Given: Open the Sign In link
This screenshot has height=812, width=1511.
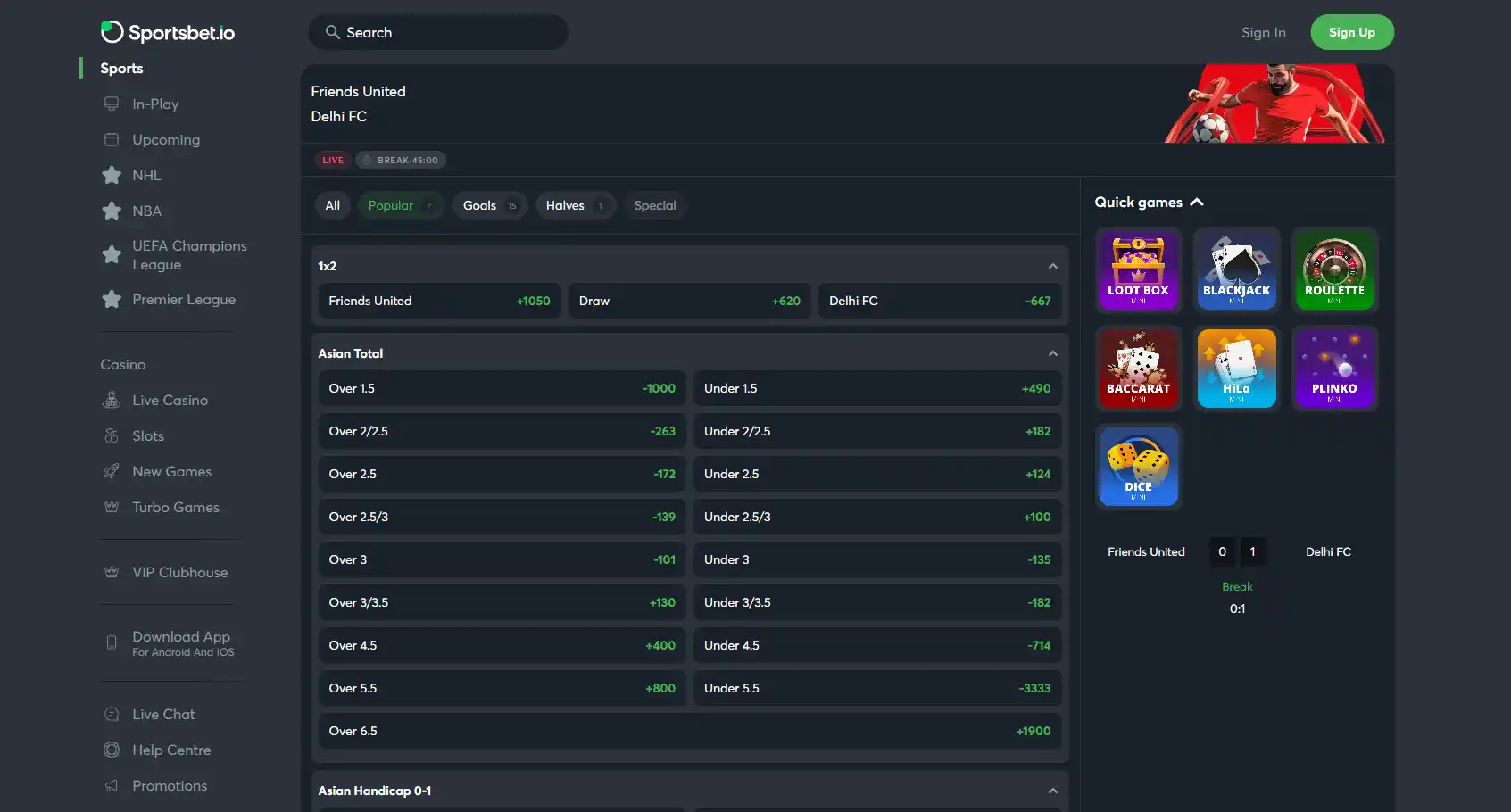Looking at the screenshot, I should click(1263, 32).
